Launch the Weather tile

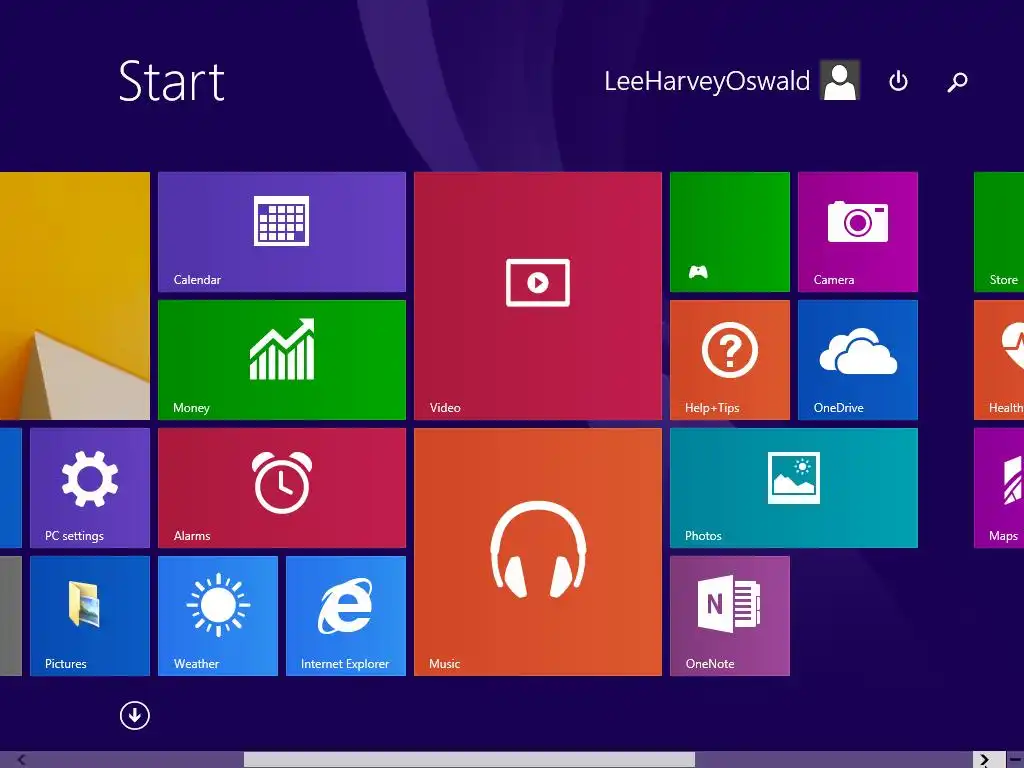click(217, 616)
